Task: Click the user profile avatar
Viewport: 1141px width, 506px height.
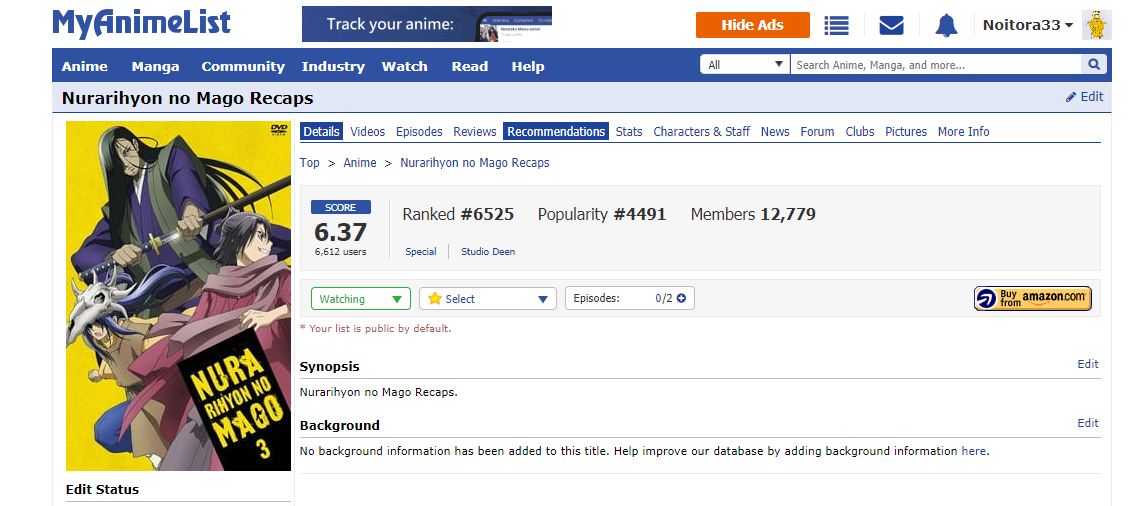Action: click(x=1097, y=25)
